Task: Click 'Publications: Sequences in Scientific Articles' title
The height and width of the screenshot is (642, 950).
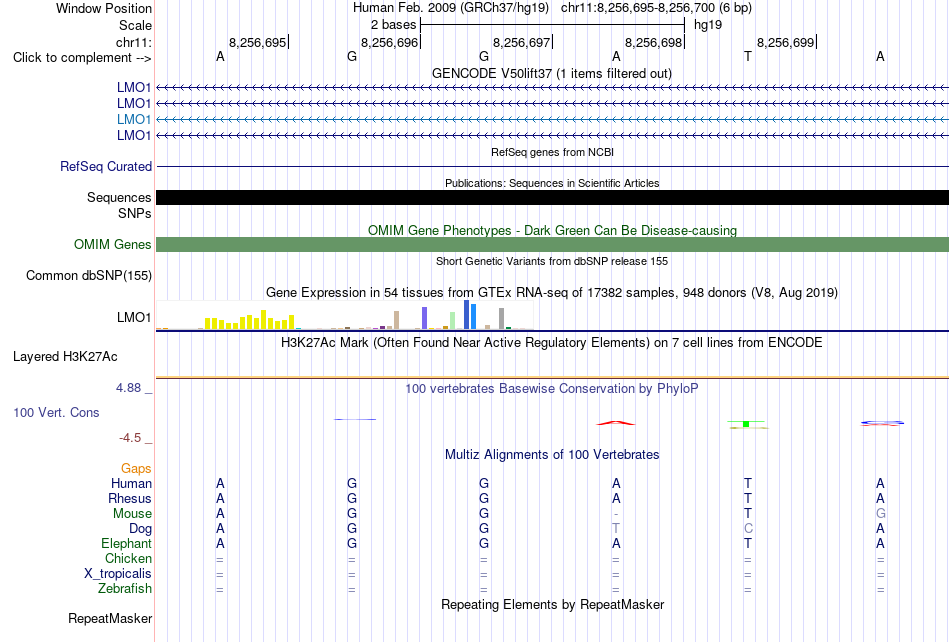Action: coord(552,183)
